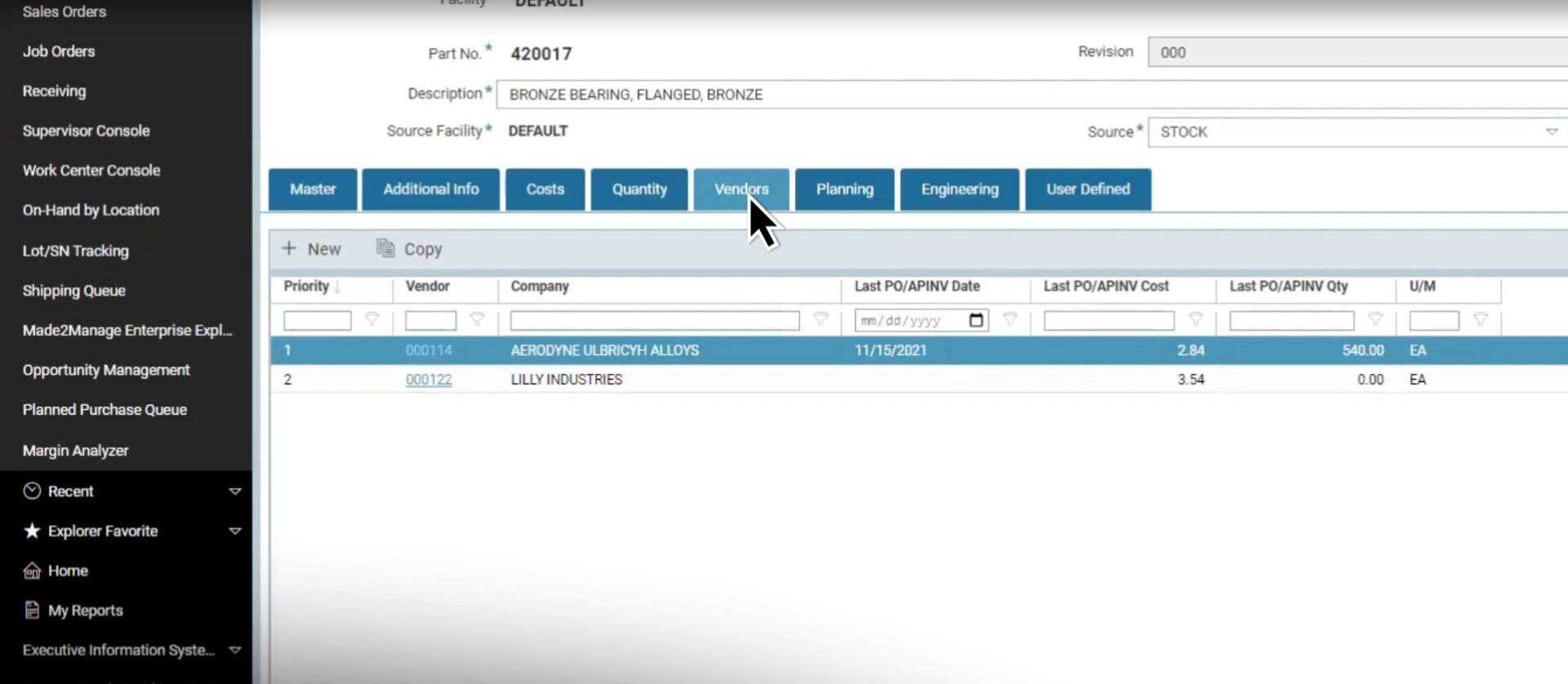Open Shipping Queue from the sidebar
The image size is (1568, 684).
[74, 291]
